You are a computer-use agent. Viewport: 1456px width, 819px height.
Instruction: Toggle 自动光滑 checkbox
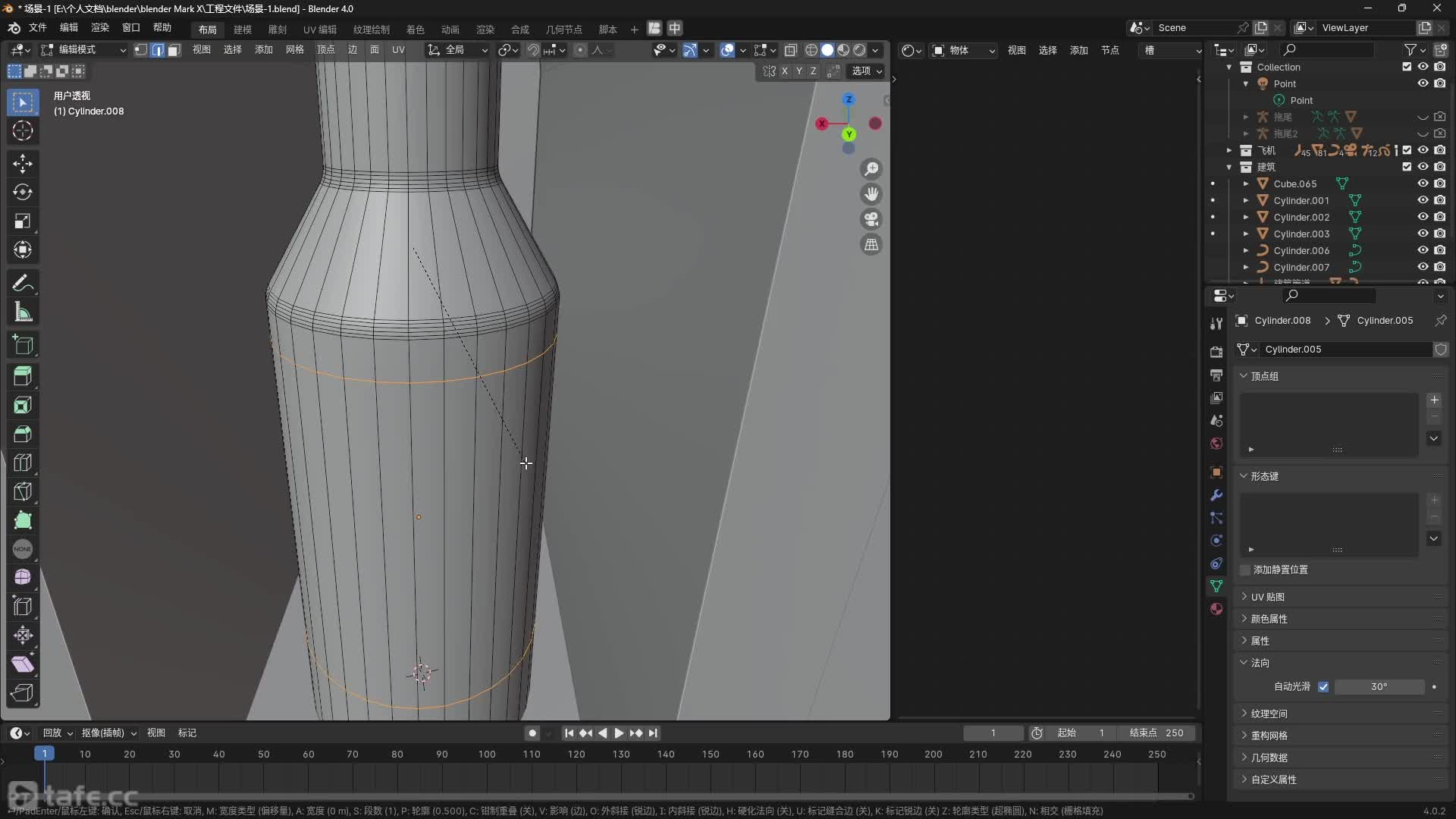pos(1323,687)
